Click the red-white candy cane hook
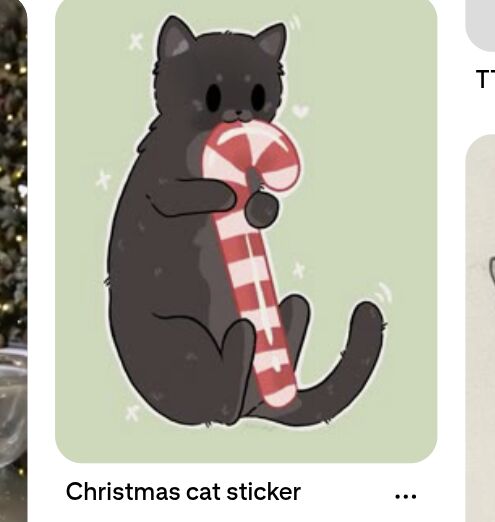Viewport: 495px width, 522px height. (x=252, y=157)
